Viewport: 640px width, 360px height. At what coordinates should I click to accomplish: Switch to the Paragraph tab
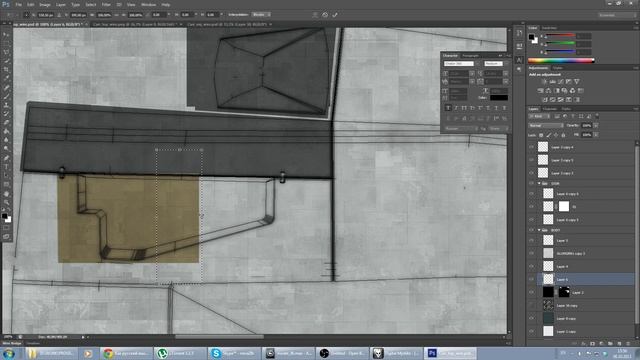point(471,56)
